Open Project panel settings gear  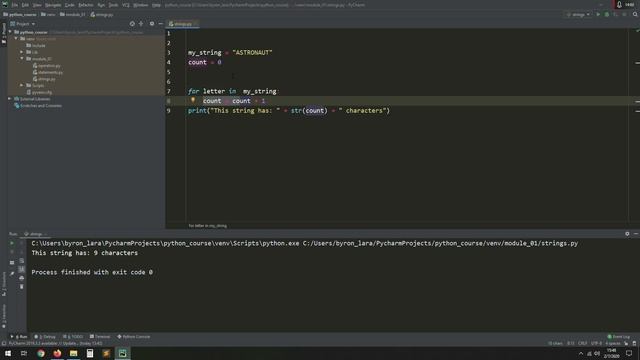point(152,24)
